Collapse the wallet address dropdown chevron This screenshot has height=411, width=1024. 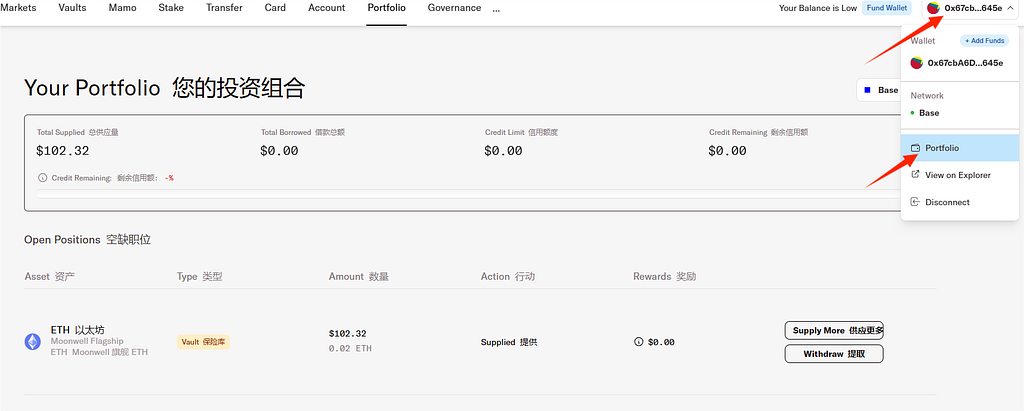point(1010,8)
